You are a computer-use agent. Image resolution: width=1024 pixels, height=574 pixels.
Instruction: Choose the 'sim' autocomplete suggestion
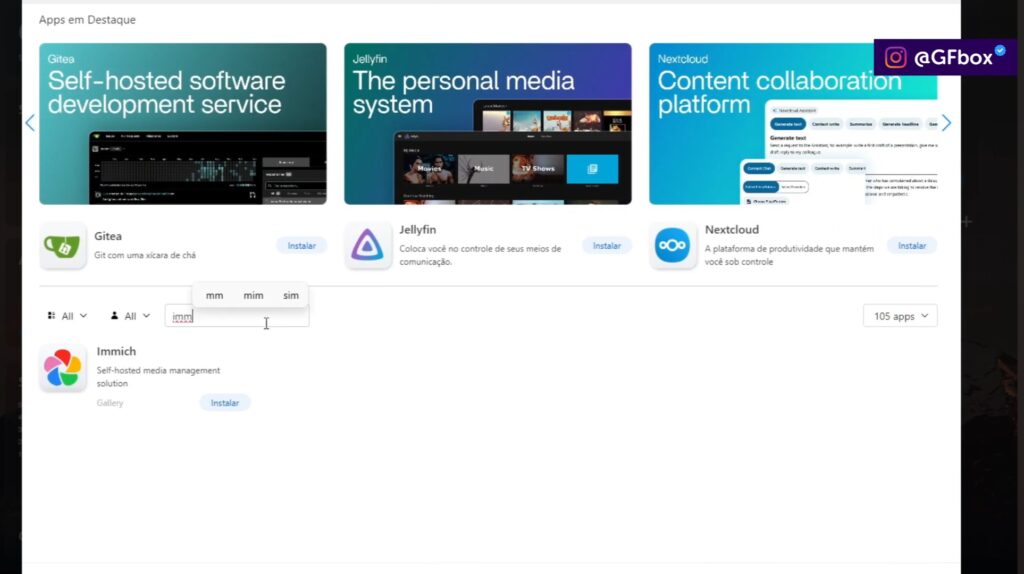(291, 296)
